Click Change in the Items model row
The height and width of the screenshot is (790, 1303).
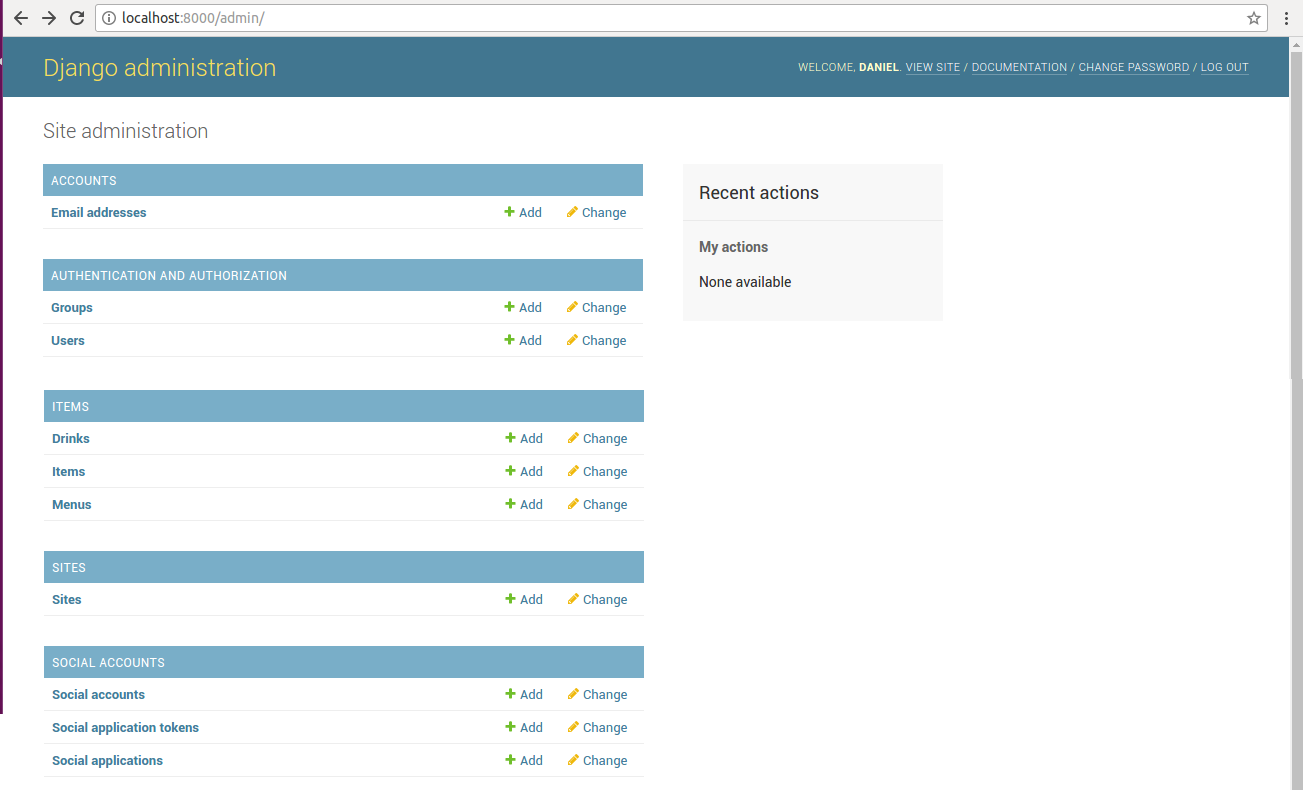[x=597, y=471]
